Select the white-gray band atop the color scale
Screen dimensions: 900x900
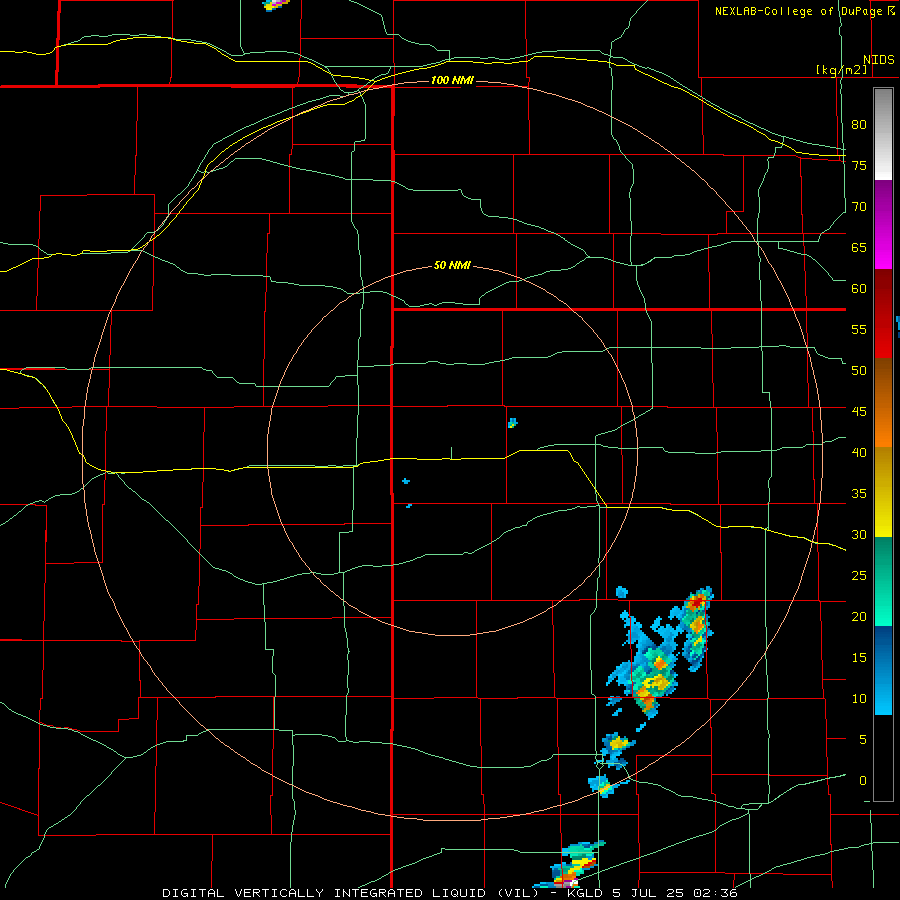pyautogui.click(x=883, y=134)
